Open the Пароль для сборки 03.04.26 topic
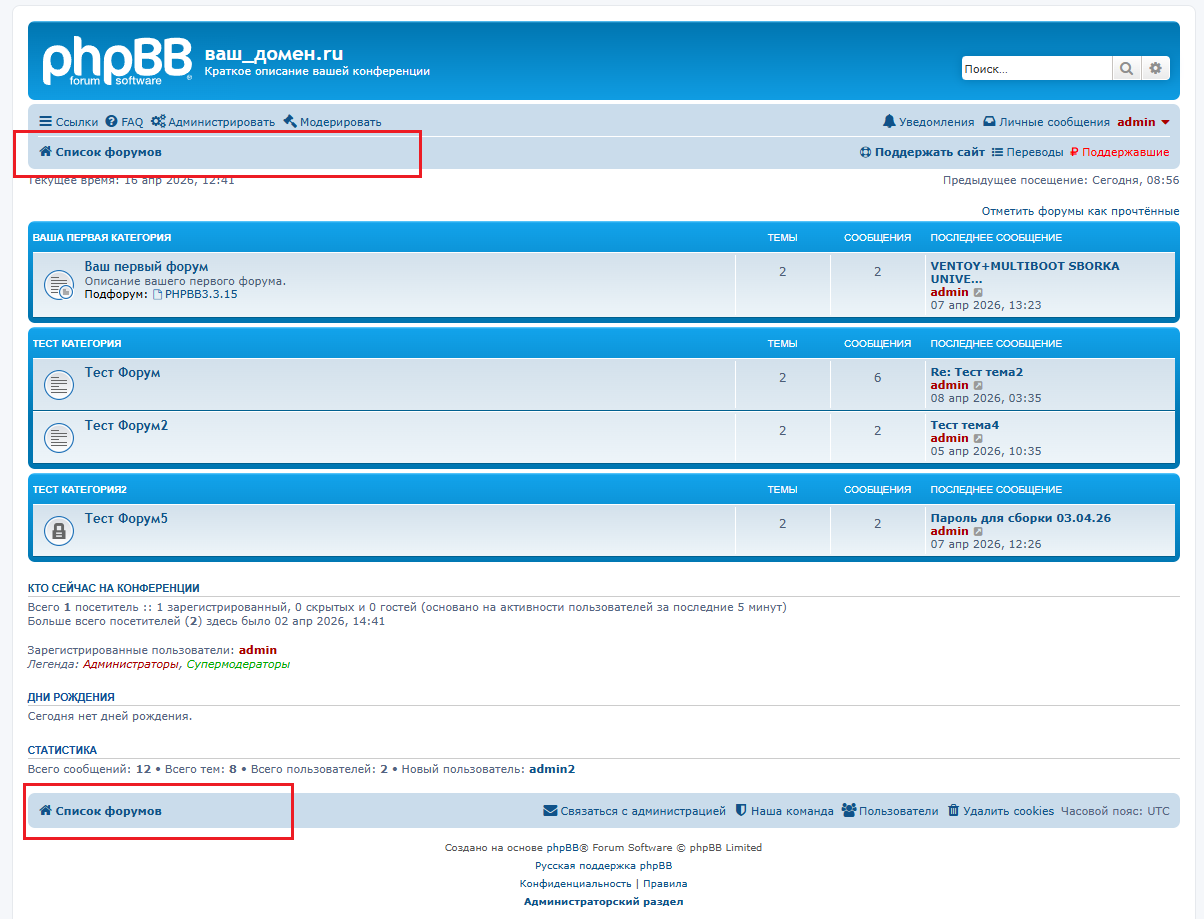 click(x=1020, y=518)
